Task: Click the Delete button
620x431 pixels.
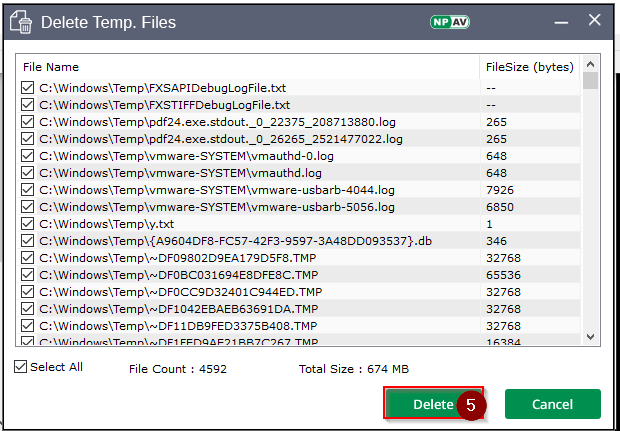Action: tap(433, 404)
